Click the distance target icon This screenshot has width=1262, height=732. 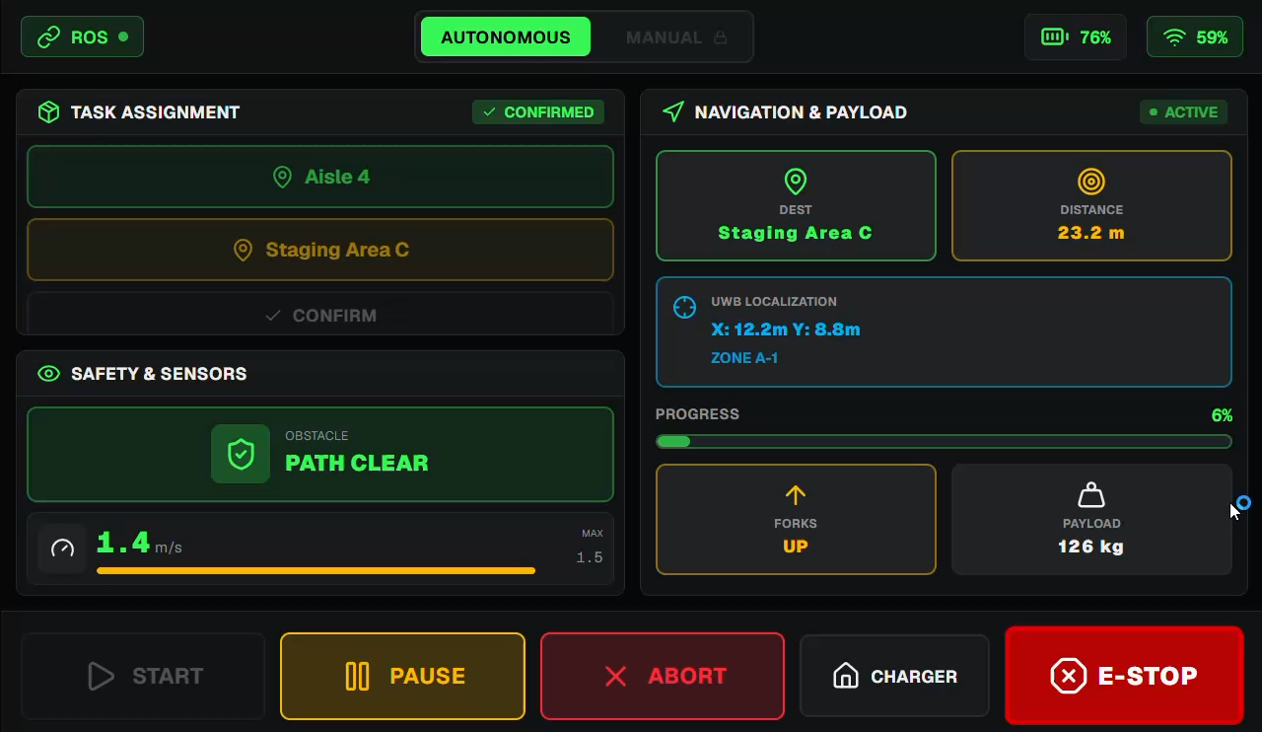point(1091,181)
